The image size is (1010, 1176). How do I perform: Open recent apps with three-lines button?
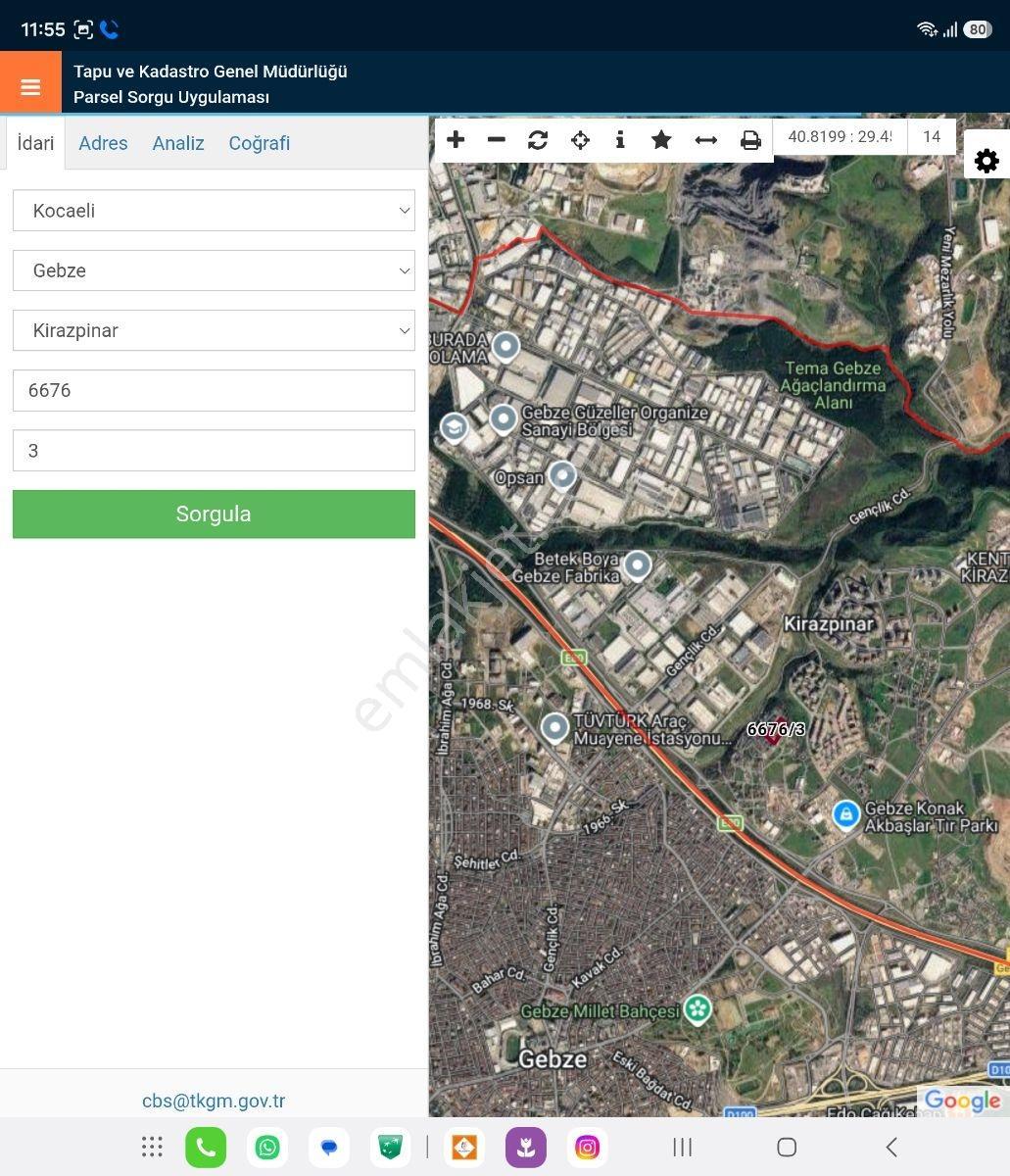point(683,1148)
